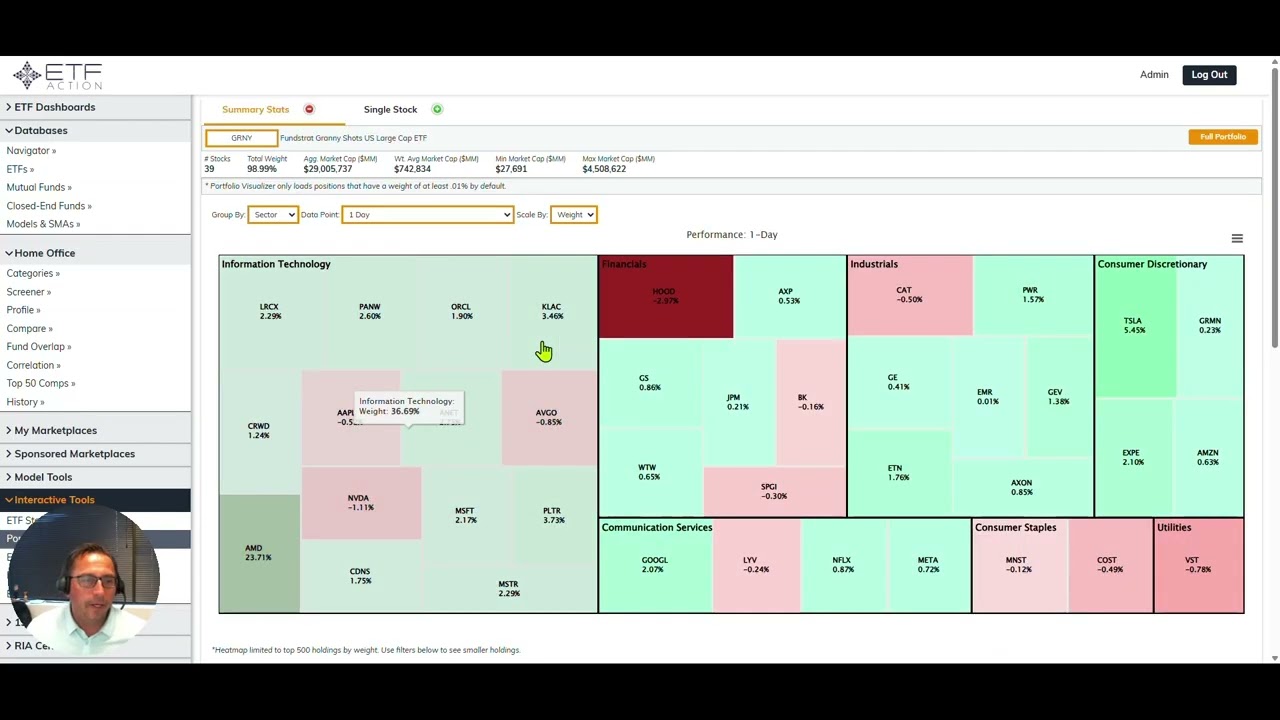Open the Group By Sector dropdown
Image resolution: width=1280 pixels, height=720 pixels.
click(x=273, y=214)
